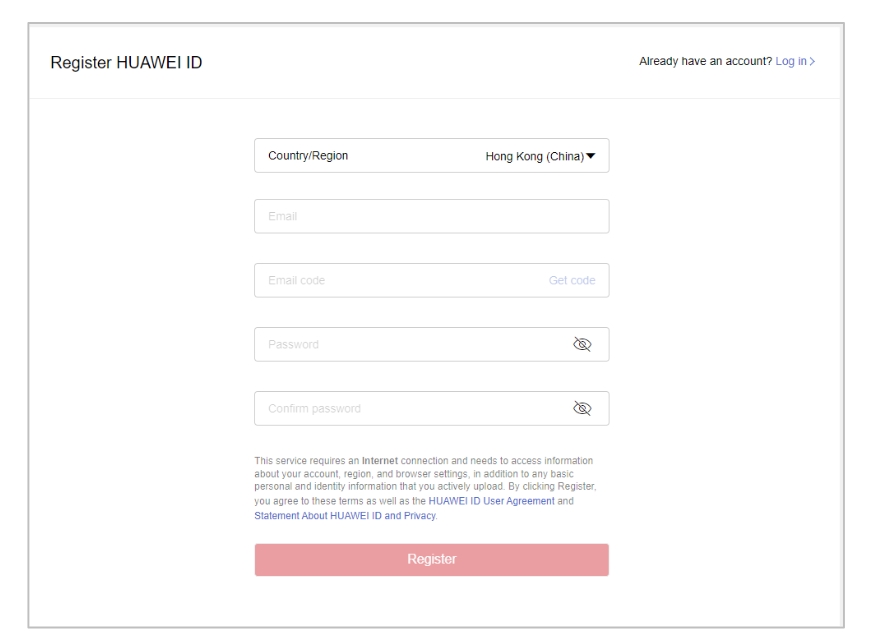
Task: Focus the Confirm password input field
Action: [x=410, y=409]
